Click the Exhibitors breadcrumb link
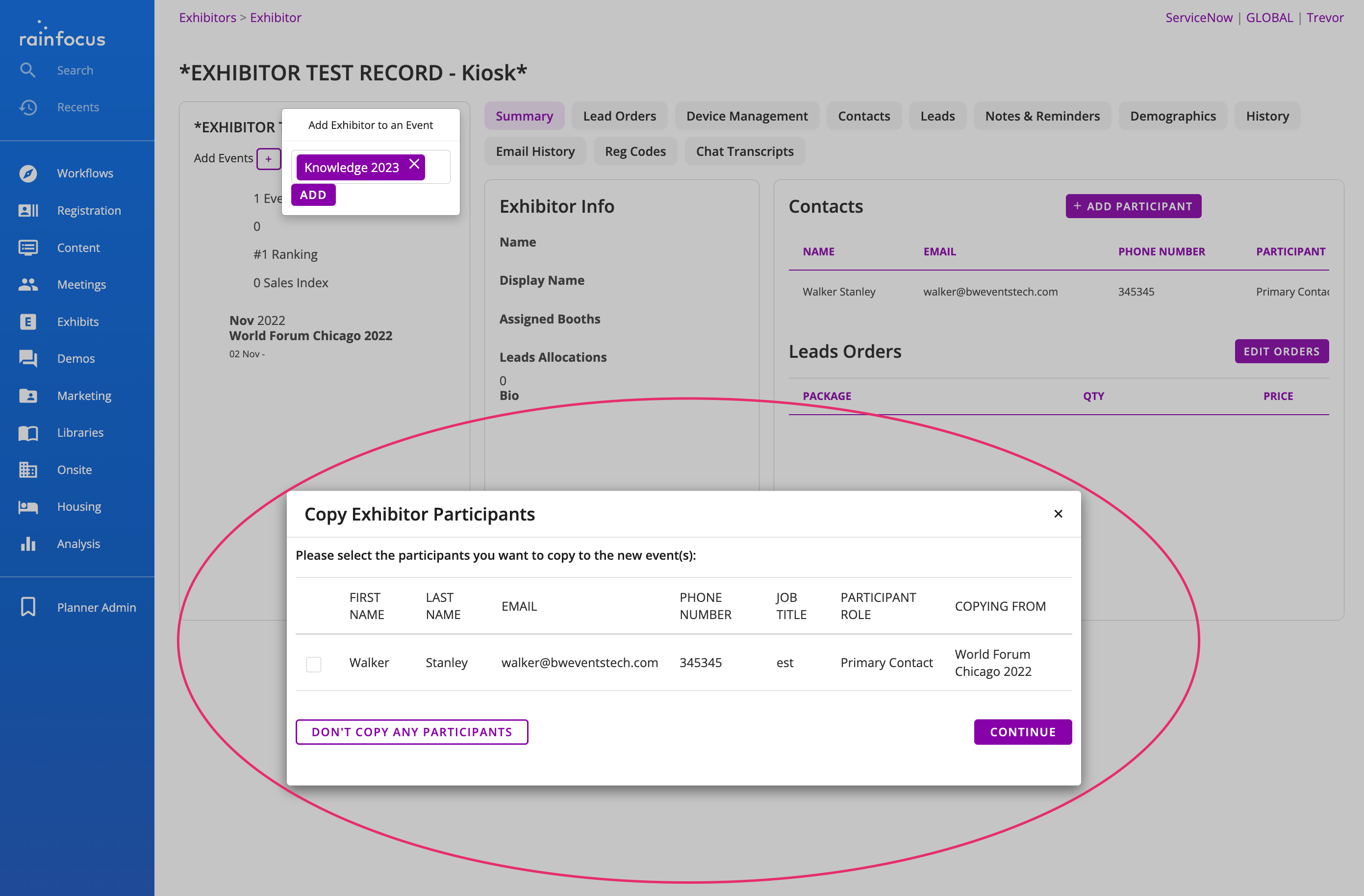The height and width of the screenshot is (896, 1364). coord(207,17)
